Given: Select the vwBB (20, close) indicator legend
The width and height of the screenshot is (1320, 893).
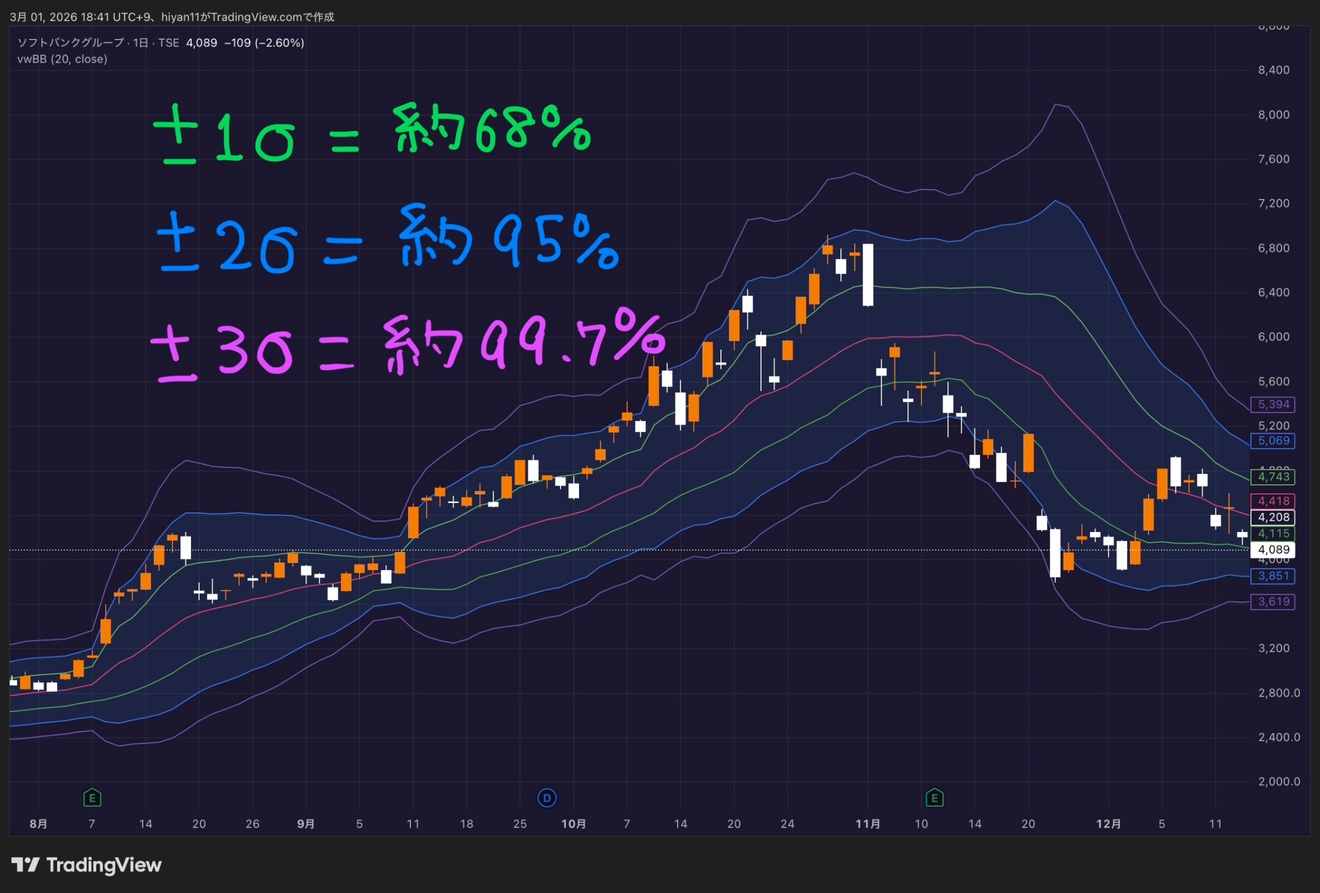Looking at the screenshot, I should [62, 59].
